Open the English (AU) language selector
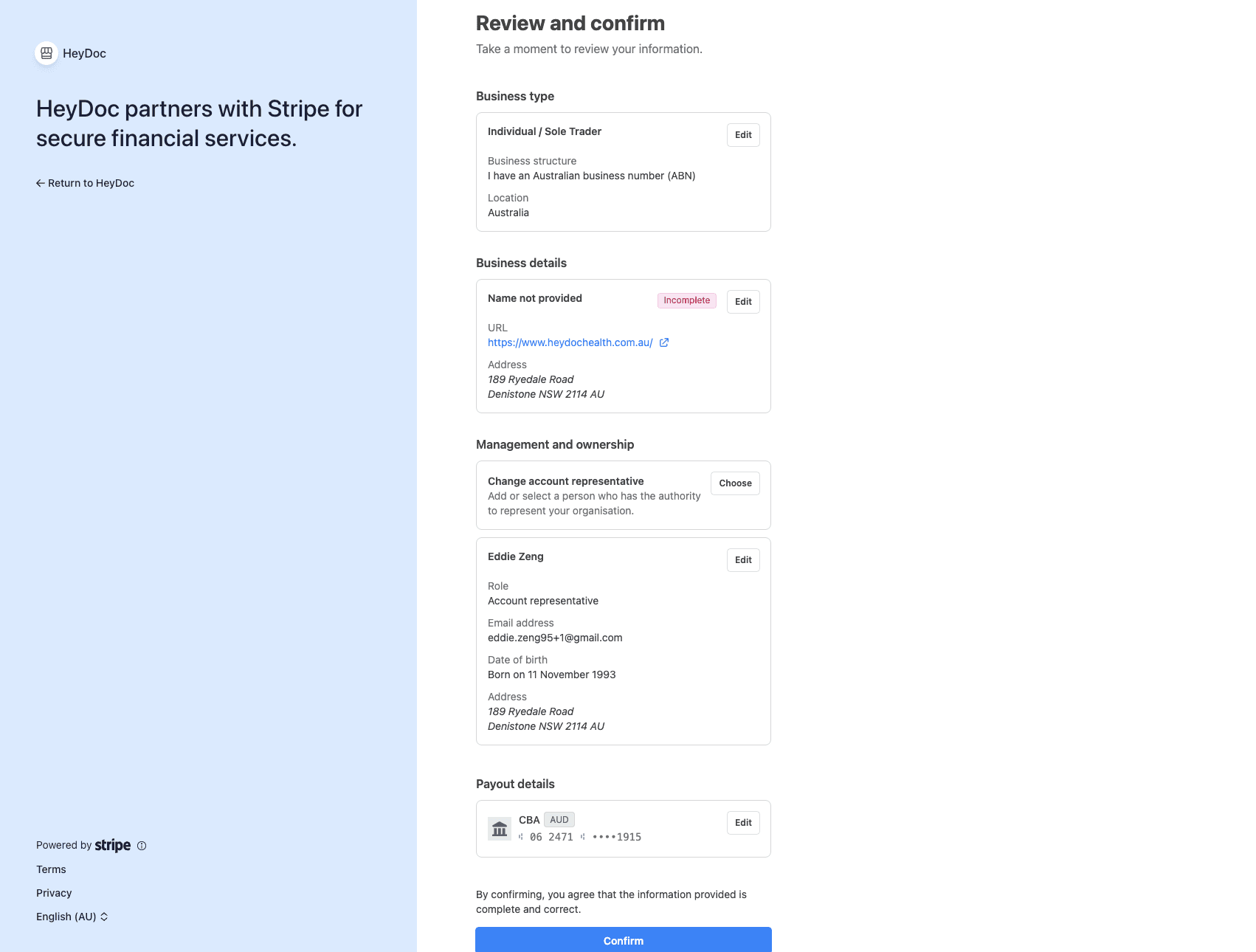The width and height of the screenshot is (1256, 952). 72,916
